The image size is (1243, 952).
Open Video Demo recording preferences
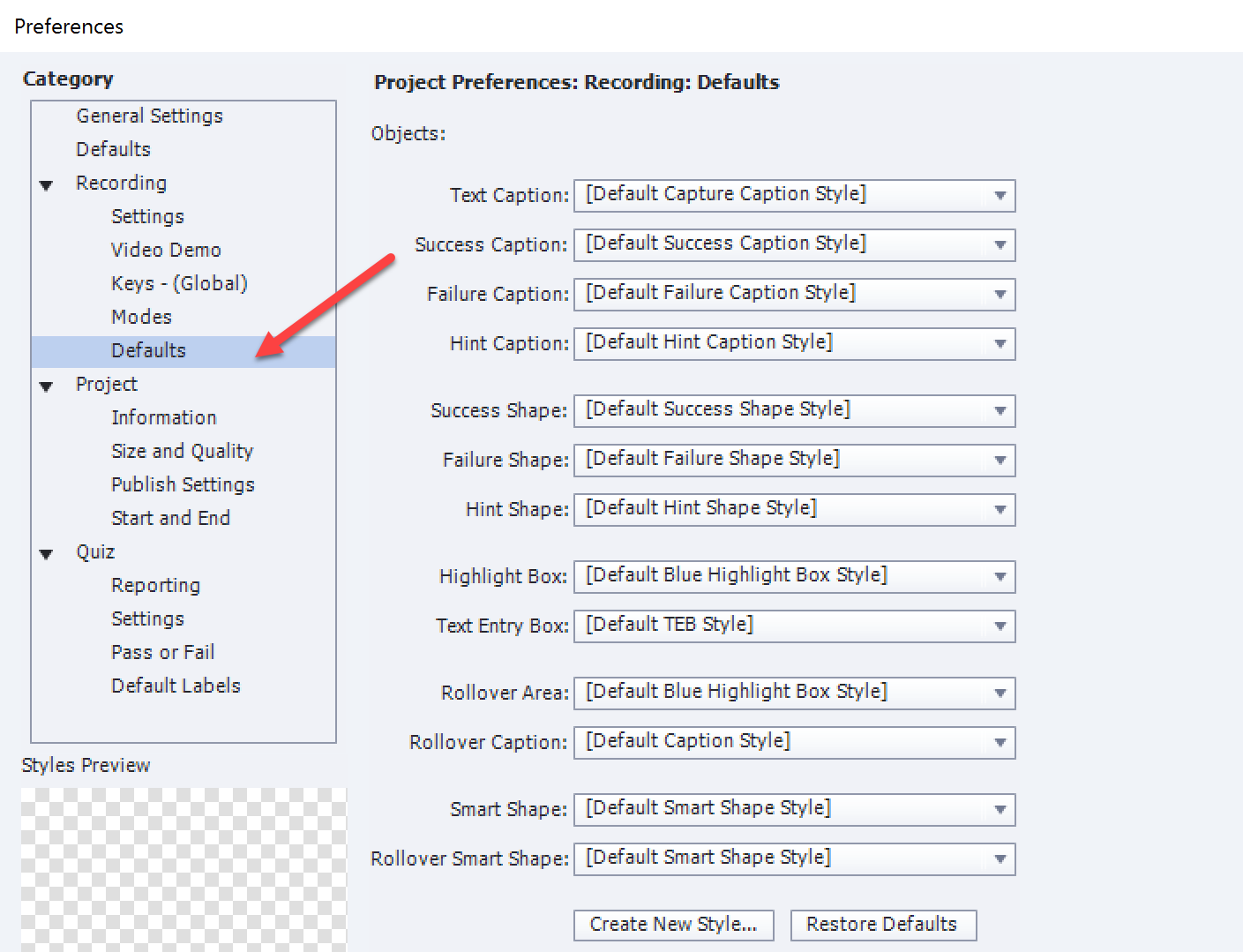[x=166, y=250]
